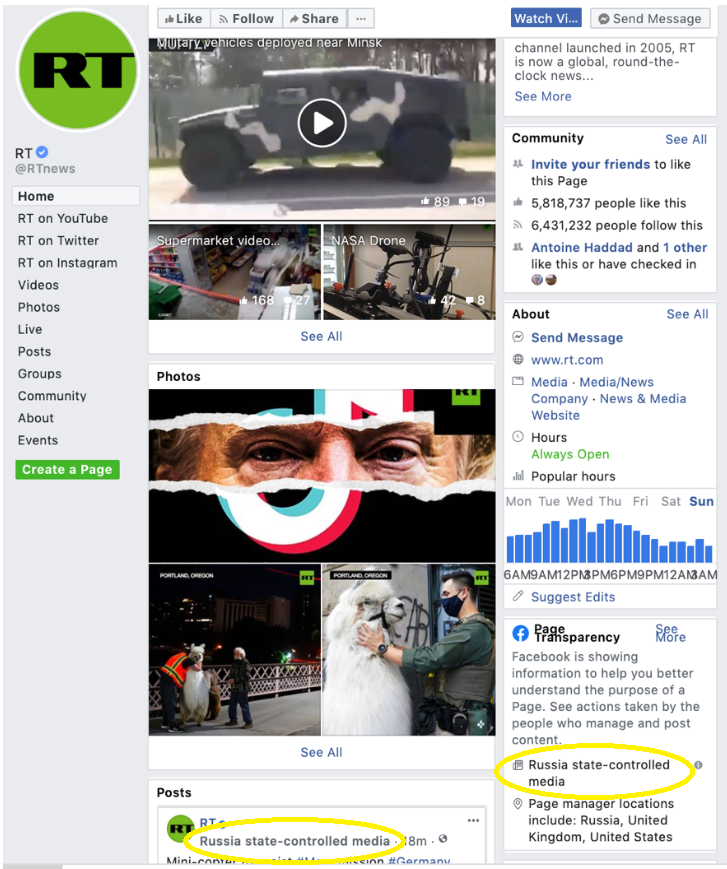Click the clock icon next to Hours
Screen dimensions: 727x869
click(x=518, y=436)
